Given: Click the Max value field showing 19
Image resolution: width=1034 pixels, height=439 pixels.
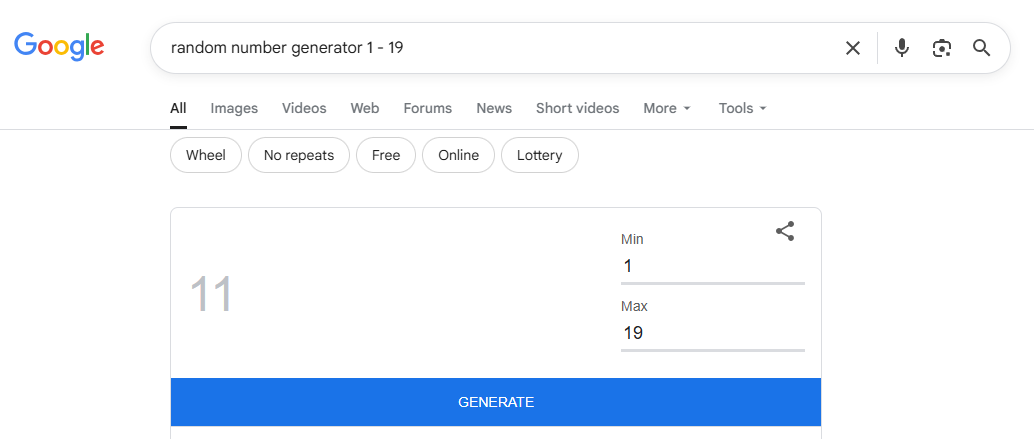Looking at the screenshot, I should pyautogui.click(x=712, y=333).
